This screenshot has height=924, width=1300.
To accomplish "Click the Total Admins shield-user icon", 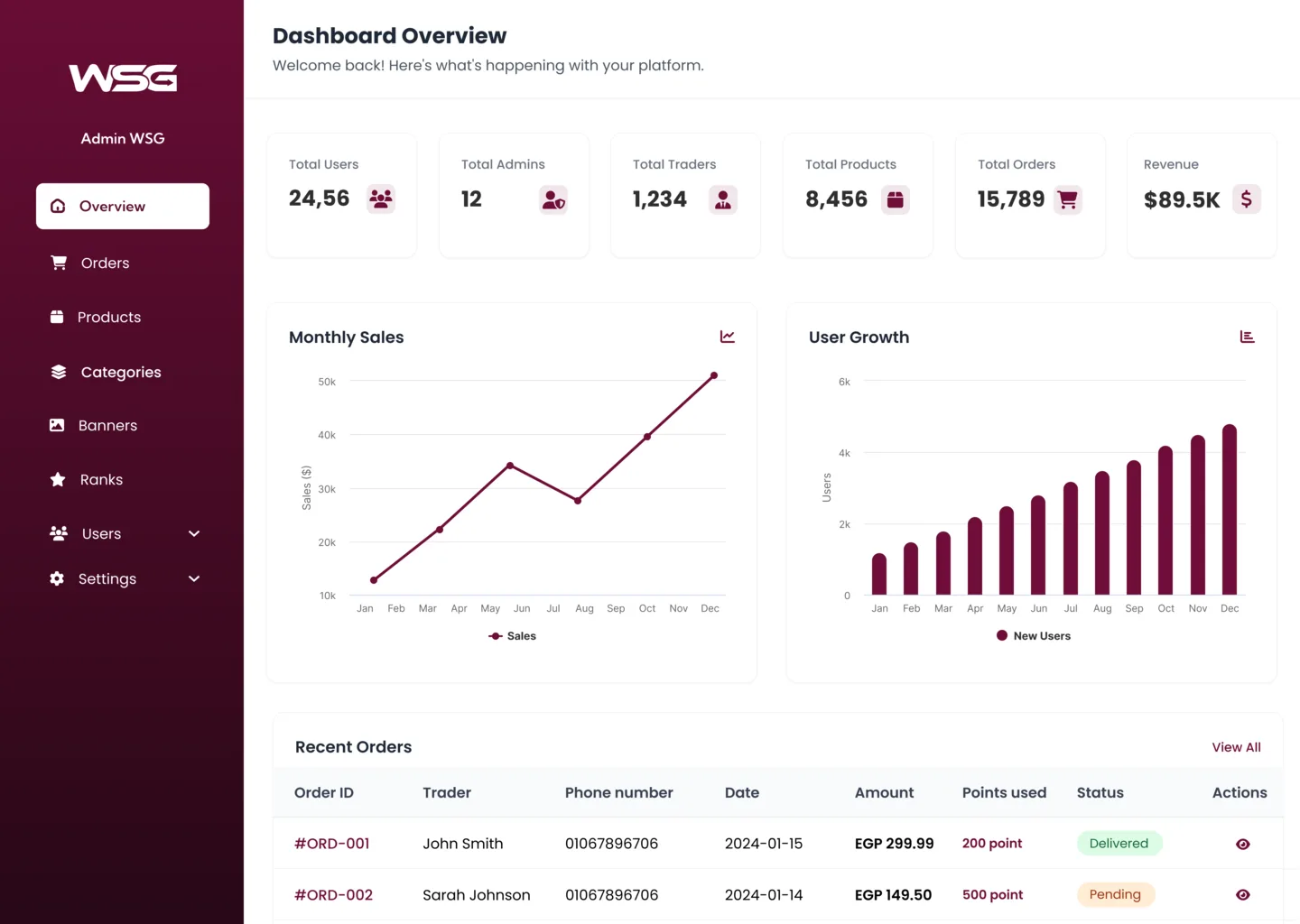I will tap(553, 199).
